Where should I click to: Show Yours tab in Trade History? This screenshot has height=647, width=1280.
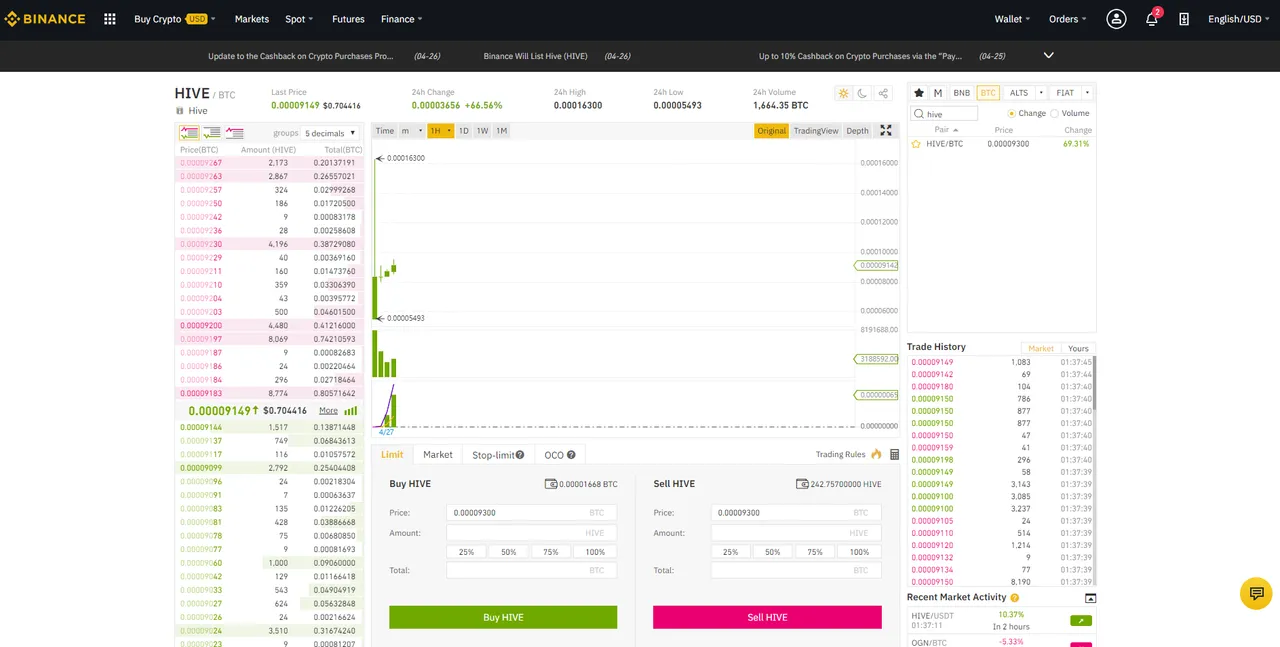(x=1078, y=349)
